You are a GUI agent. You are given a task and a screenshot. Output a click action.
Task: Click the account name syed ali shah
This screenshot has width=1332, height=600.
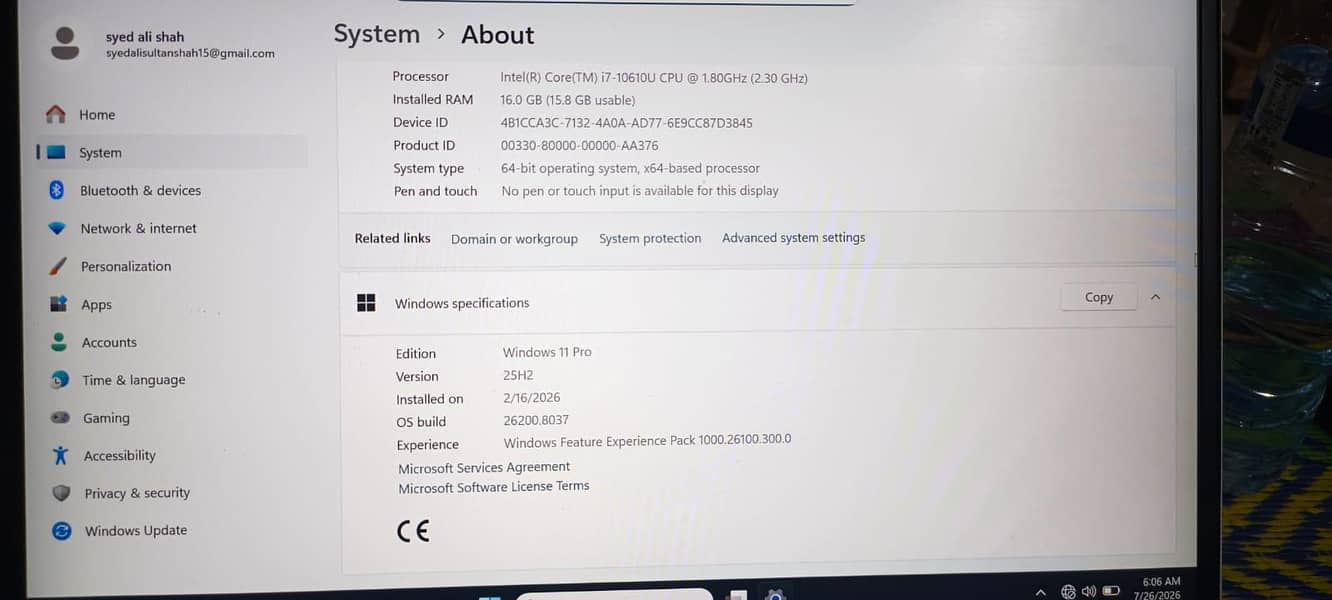tap(145, 37)
